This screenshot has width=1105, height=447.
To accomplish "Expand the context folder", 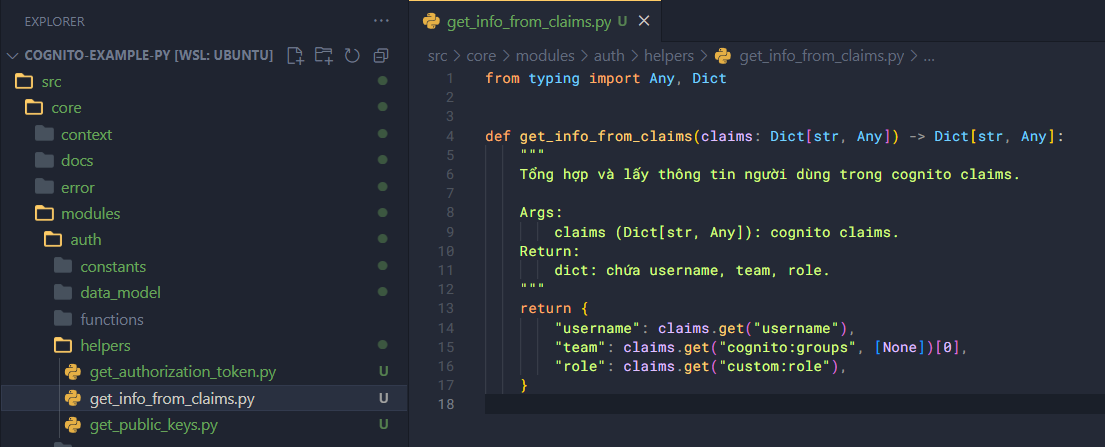I will pos(86,135).
